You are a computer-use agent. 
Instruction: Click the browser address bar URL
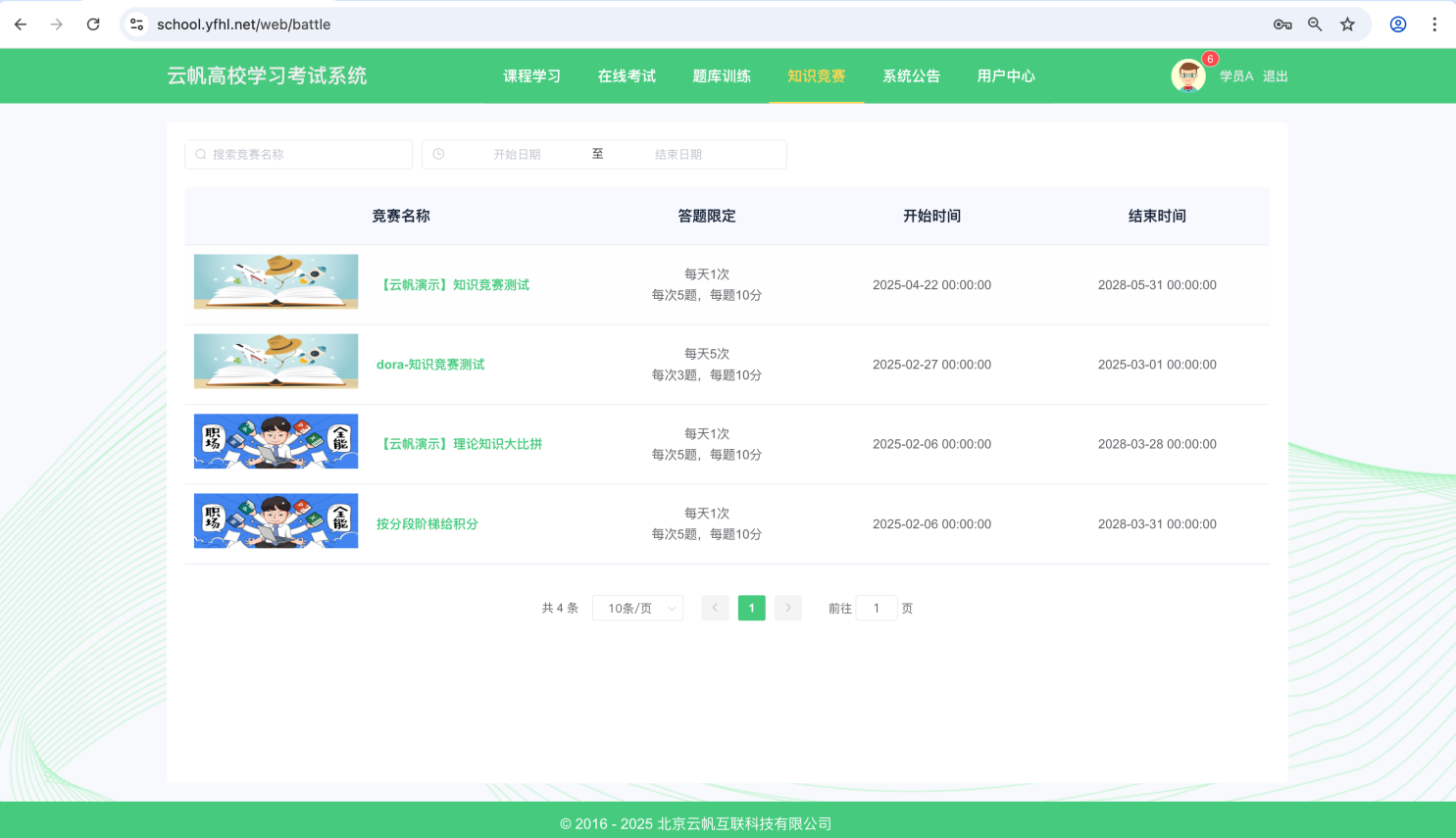tap(243, 25)
